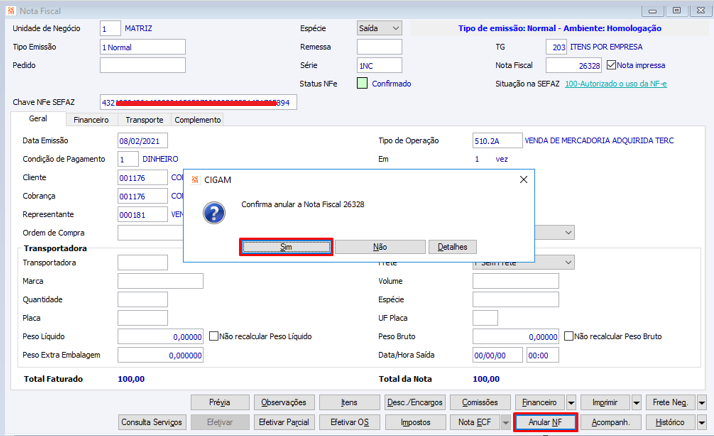Image resolution: width=714 pixels, height=436 pixels.
Task: Expand the Frete dropdown behind the dialog
Action: click(568, 263)
